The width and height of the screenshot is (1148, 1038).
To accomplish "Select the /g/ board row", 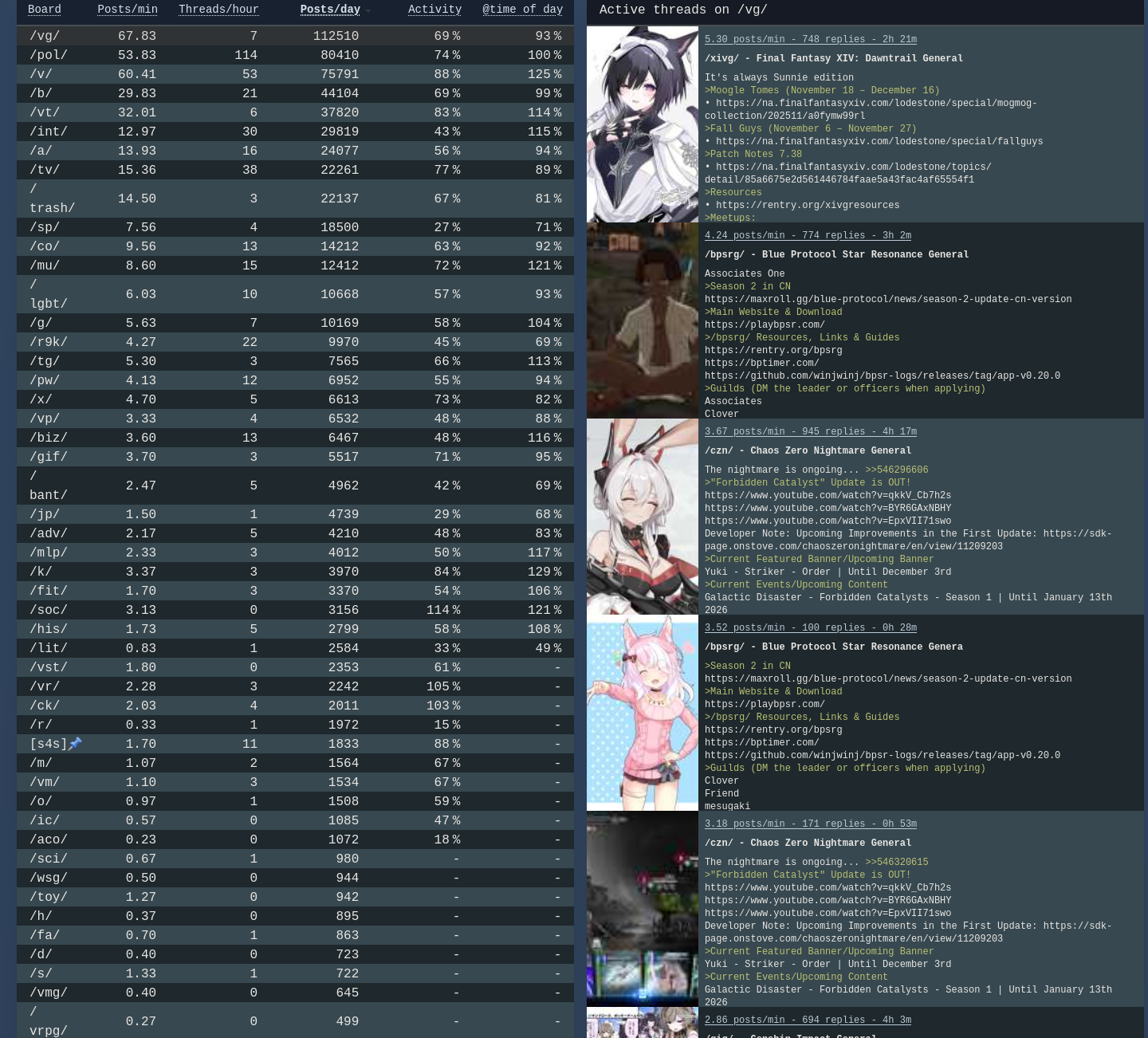I will [295, 323].
